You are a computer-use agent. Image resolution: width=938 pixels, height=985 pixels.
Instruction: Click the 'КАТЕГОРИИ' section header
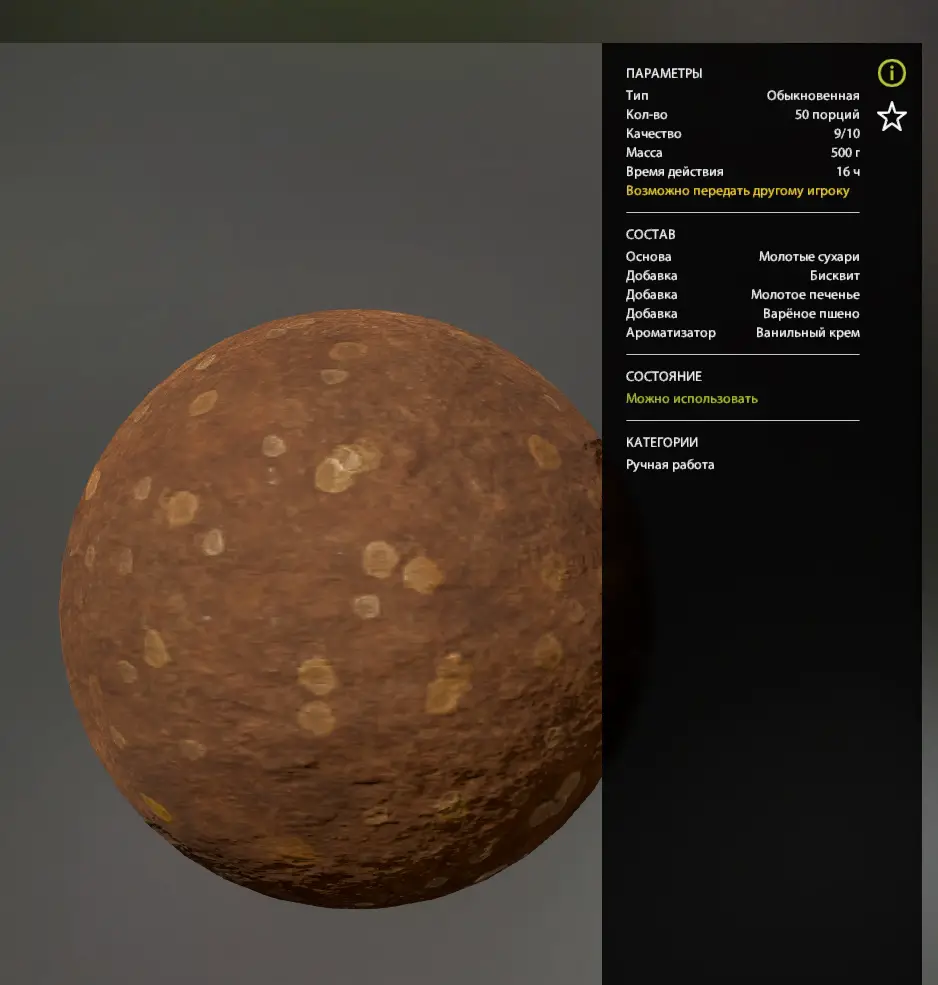[x=662, y=442]
